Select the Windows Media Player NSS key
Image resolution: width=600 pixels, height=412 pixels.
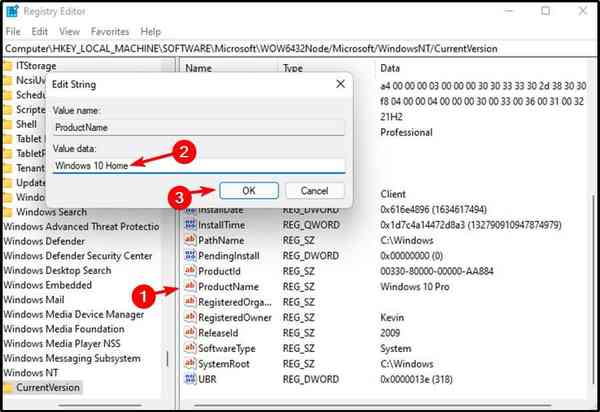pyautogui.click(x=62, y=344)
